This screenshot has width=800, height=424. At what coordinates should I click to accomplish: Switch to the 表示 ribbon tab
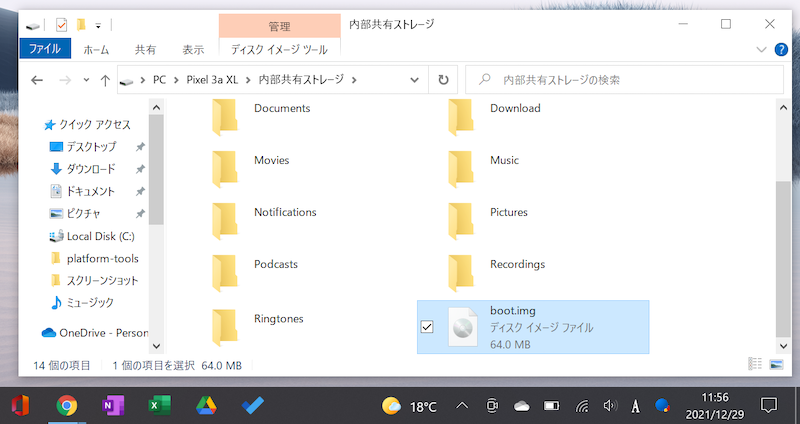193,48
